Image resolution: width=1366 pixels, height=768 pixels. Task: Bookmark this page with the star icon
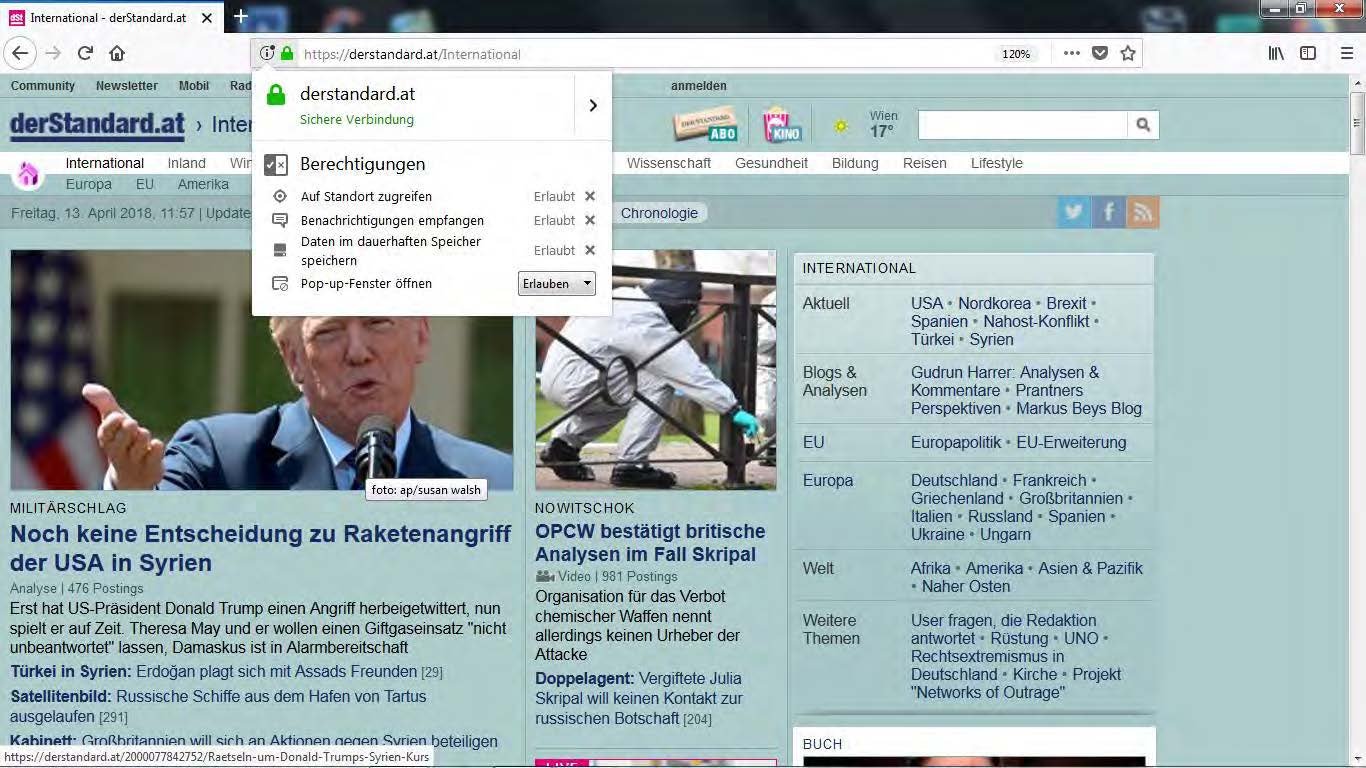point(1128,54)
